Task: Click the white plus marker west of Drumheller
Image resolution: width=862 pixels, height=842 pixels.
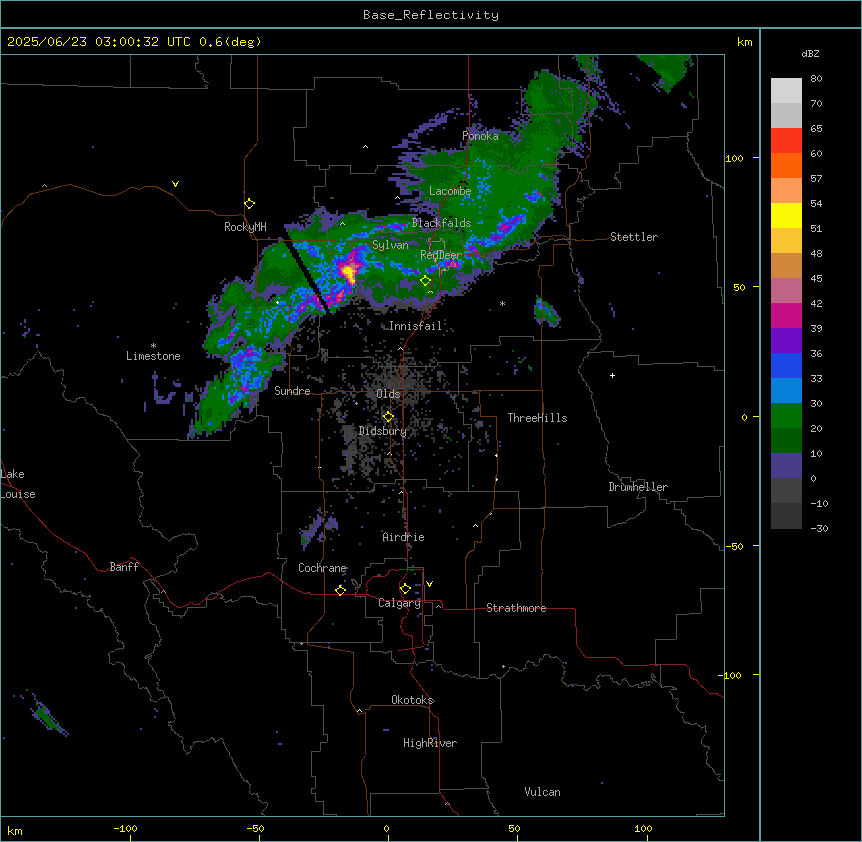Action: click(x=612, y=375)
